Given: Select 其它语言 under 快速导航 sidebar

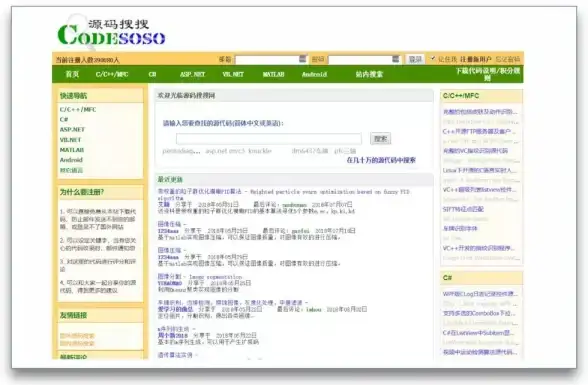Looking at the screenshot, I should [x=71, y=170].
